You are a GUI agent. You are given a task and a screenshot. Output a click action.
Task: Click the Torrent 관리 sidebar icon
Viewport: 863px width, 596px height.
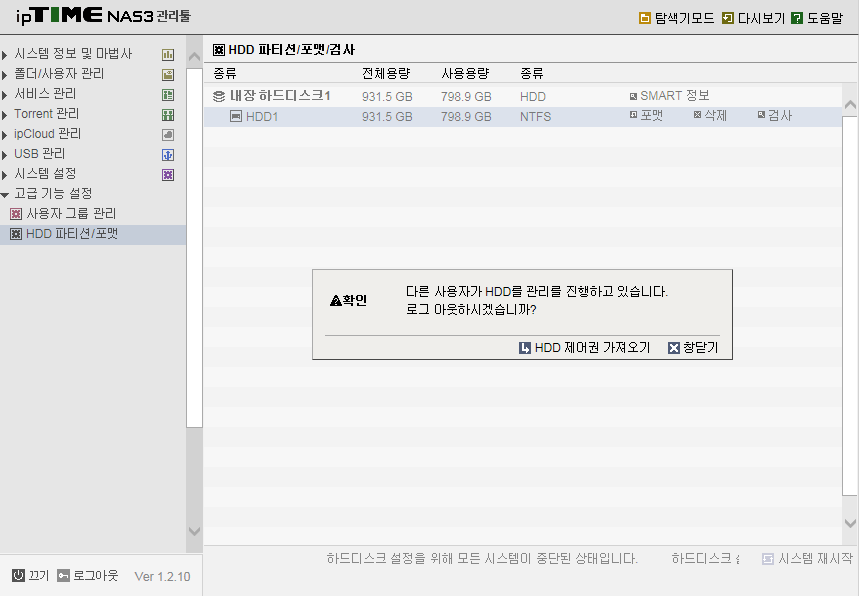[168, 114]
